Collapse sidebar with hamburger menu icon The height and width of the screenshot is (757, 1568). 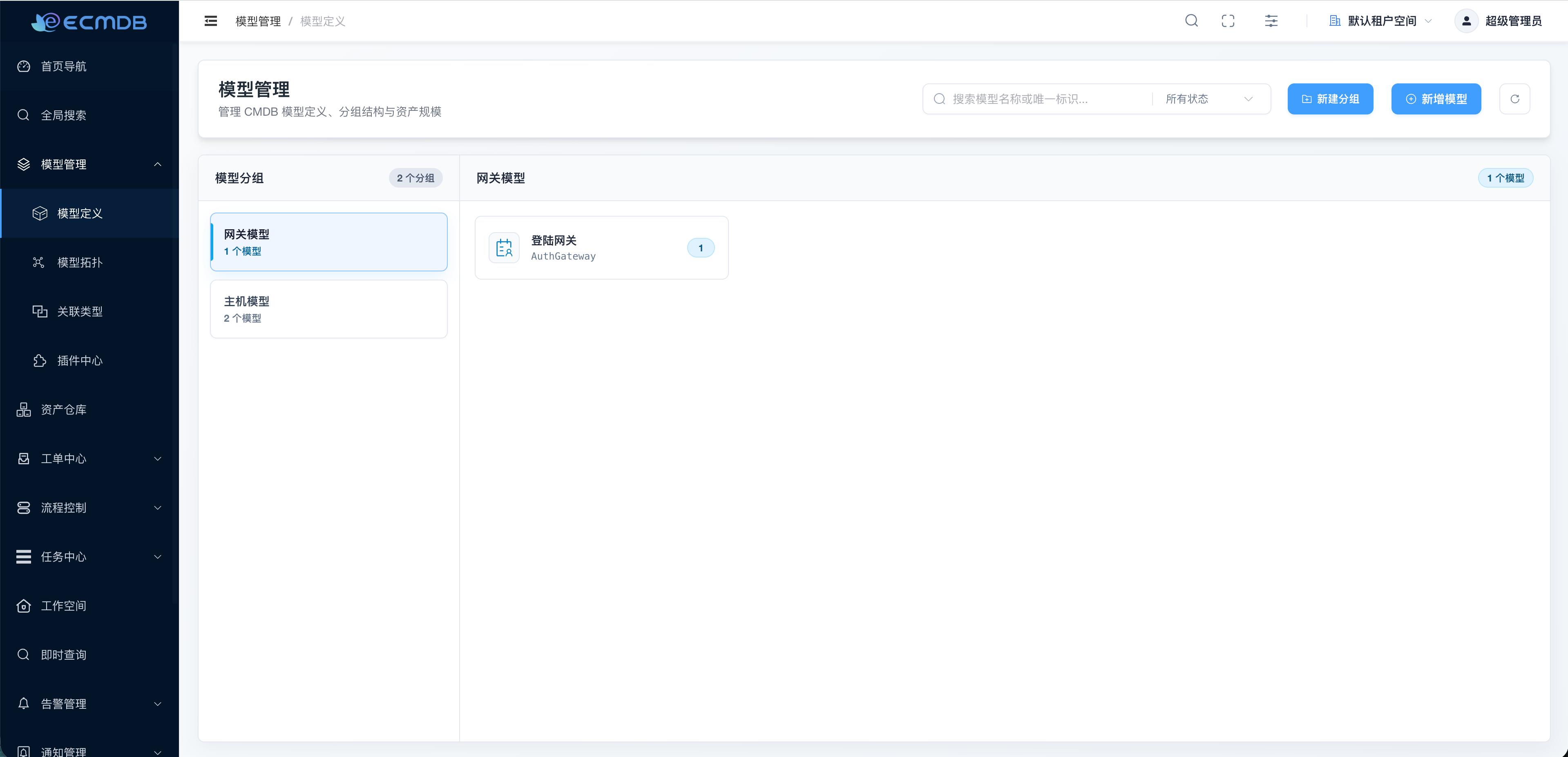pyautogui.click(x=211, y=21)
